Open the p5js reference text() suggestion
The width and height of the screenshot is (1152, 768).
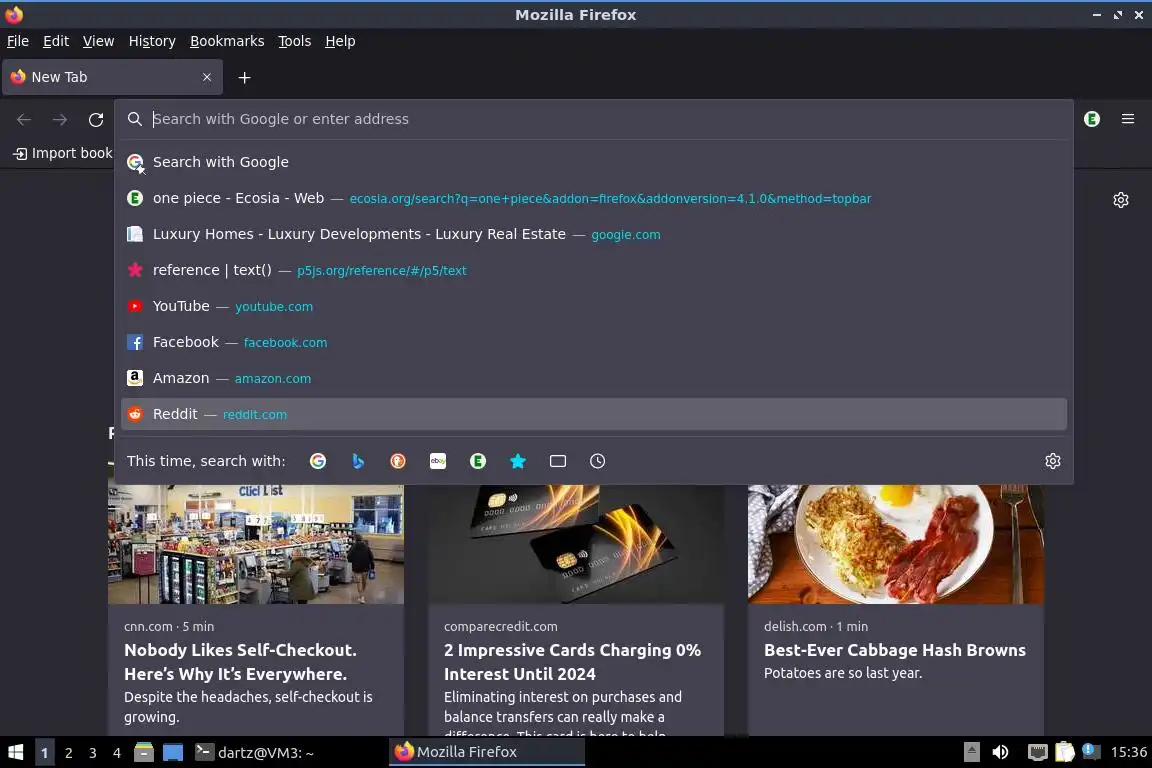pyautogui.click(x=594, y=270)
